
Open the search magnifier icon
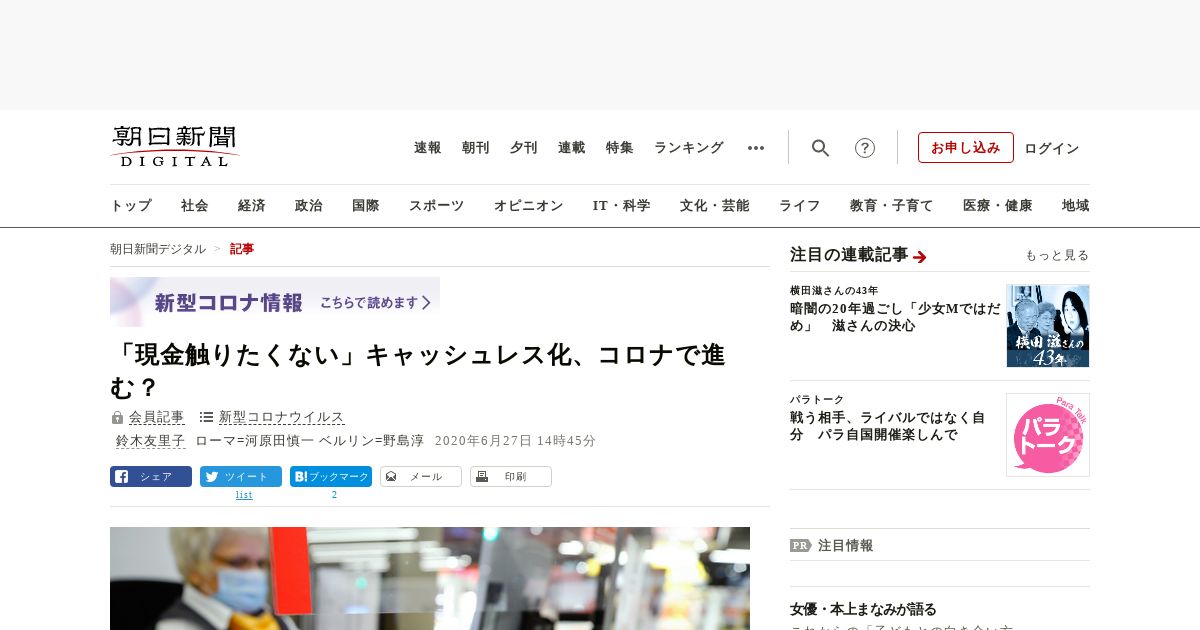click(820, 148)
